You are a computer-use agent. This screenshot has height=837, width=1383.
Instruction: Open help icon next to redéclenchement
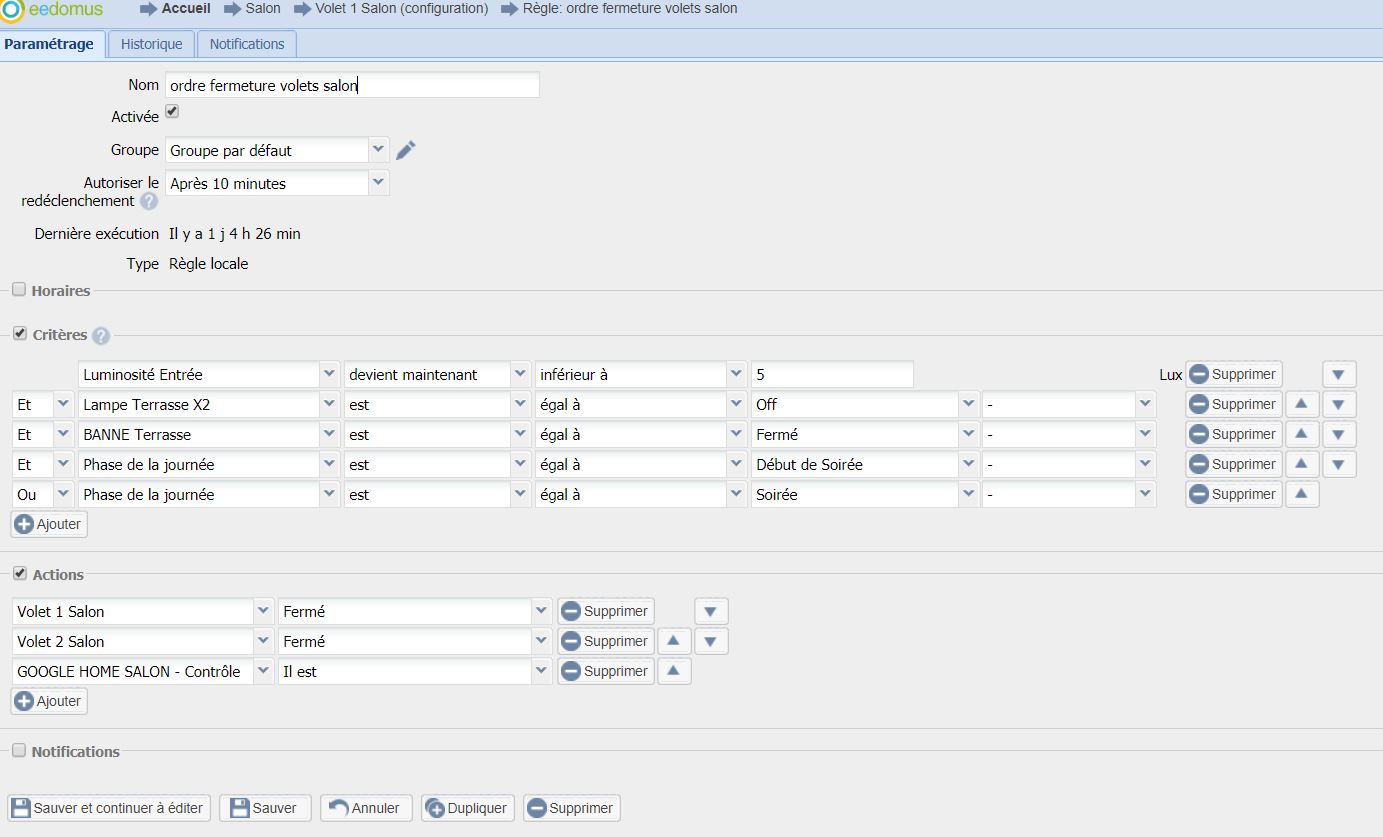pos(149,201)
